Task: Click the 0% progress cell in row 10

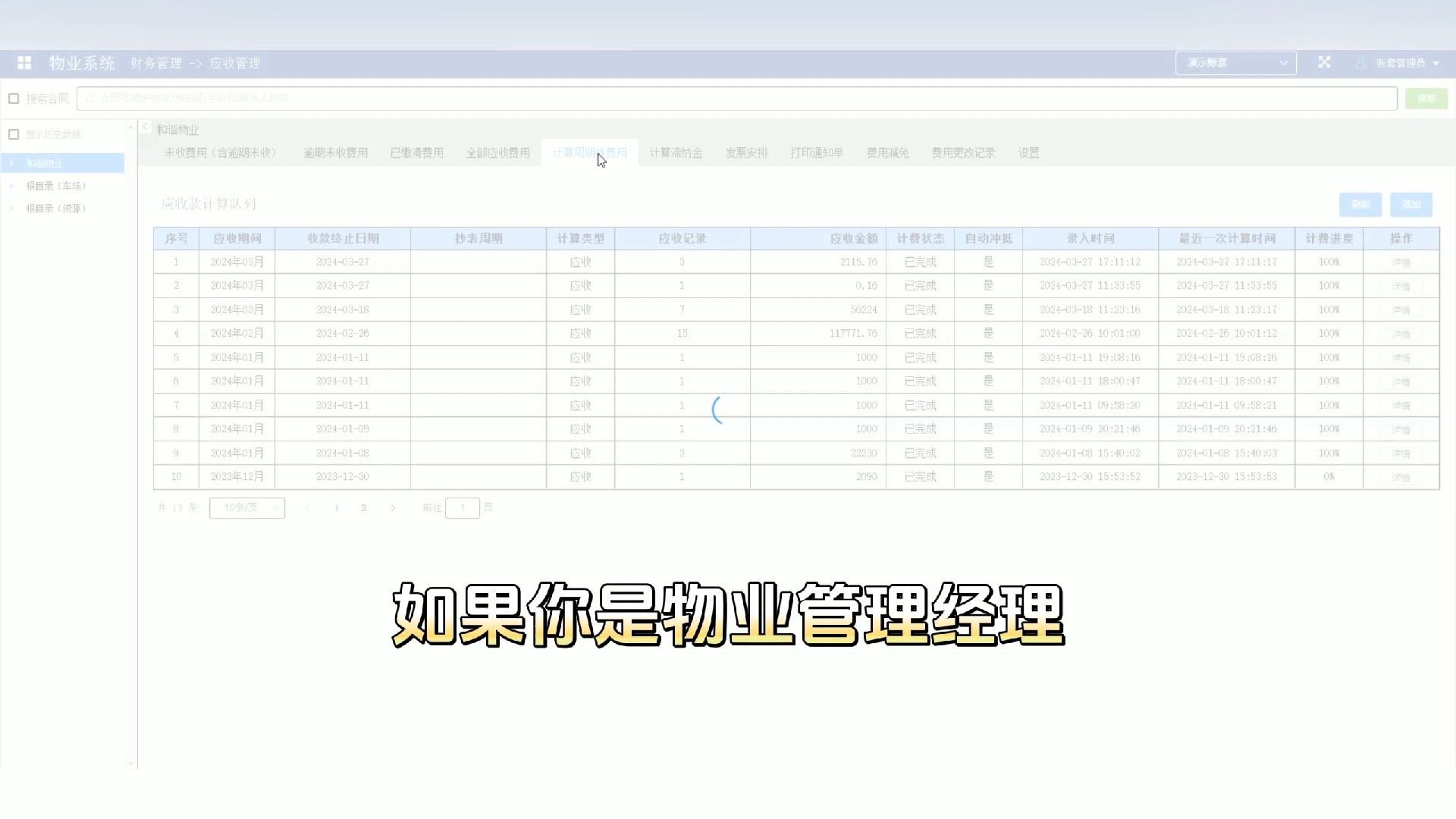Action: [1329, 477]
